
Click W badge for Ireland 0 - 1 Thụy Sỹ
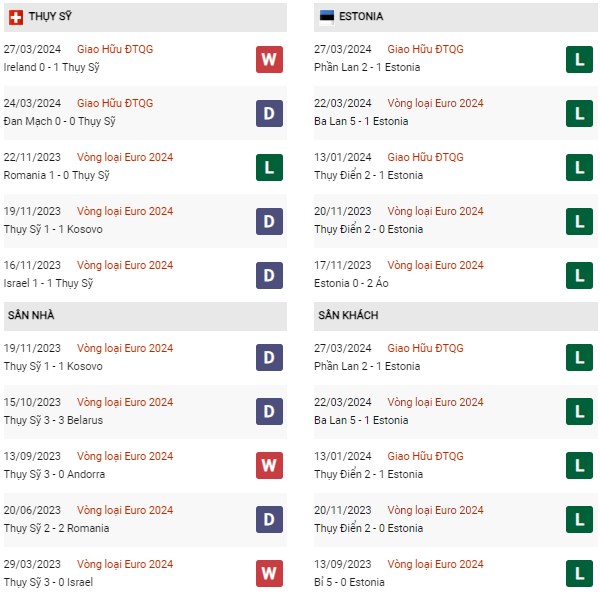[268, 59]
